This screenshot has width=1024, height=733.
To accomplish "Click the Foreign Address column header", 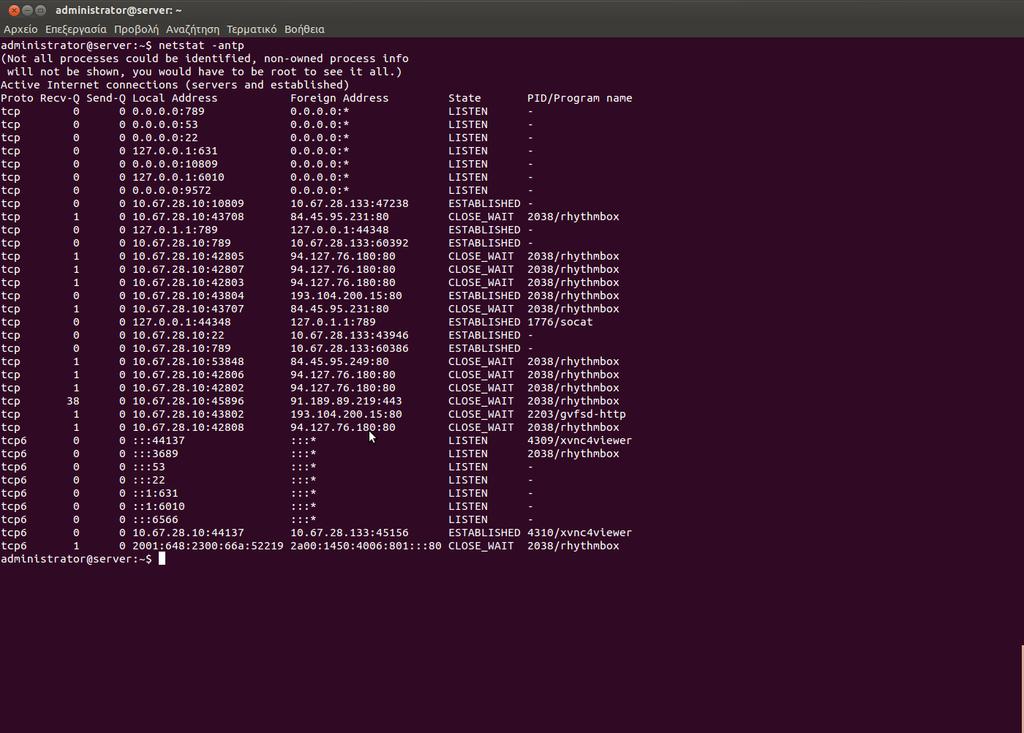I will coord(339,98).
